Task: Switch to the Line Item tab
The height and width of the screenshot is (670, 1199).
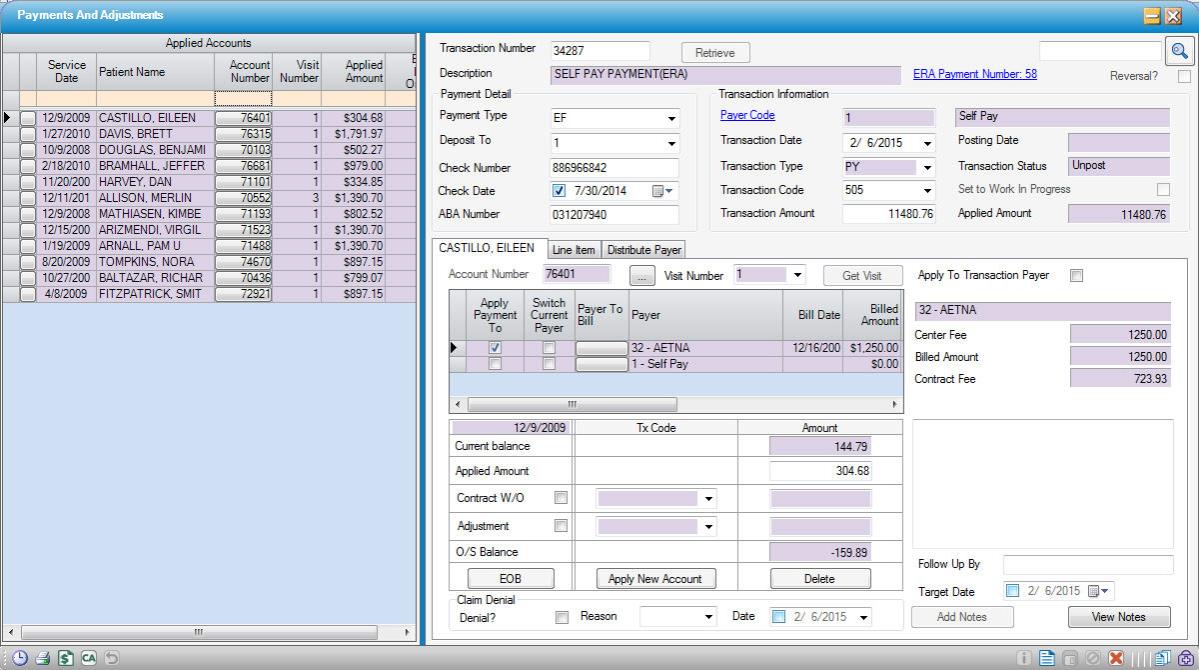Action: (x=573, y=250)
